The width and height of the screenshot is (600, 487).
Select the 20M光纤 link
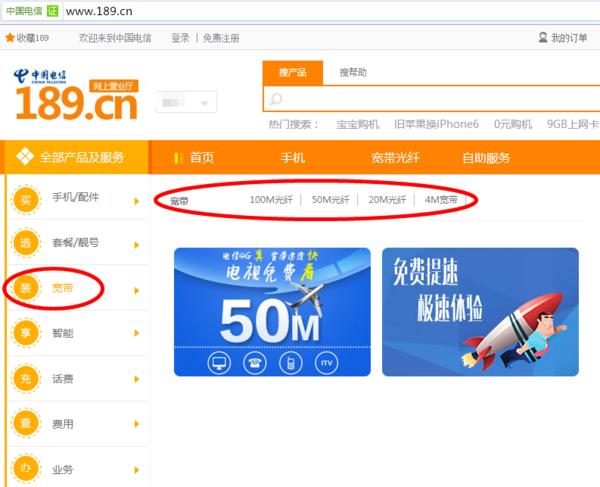click(387, 200)
